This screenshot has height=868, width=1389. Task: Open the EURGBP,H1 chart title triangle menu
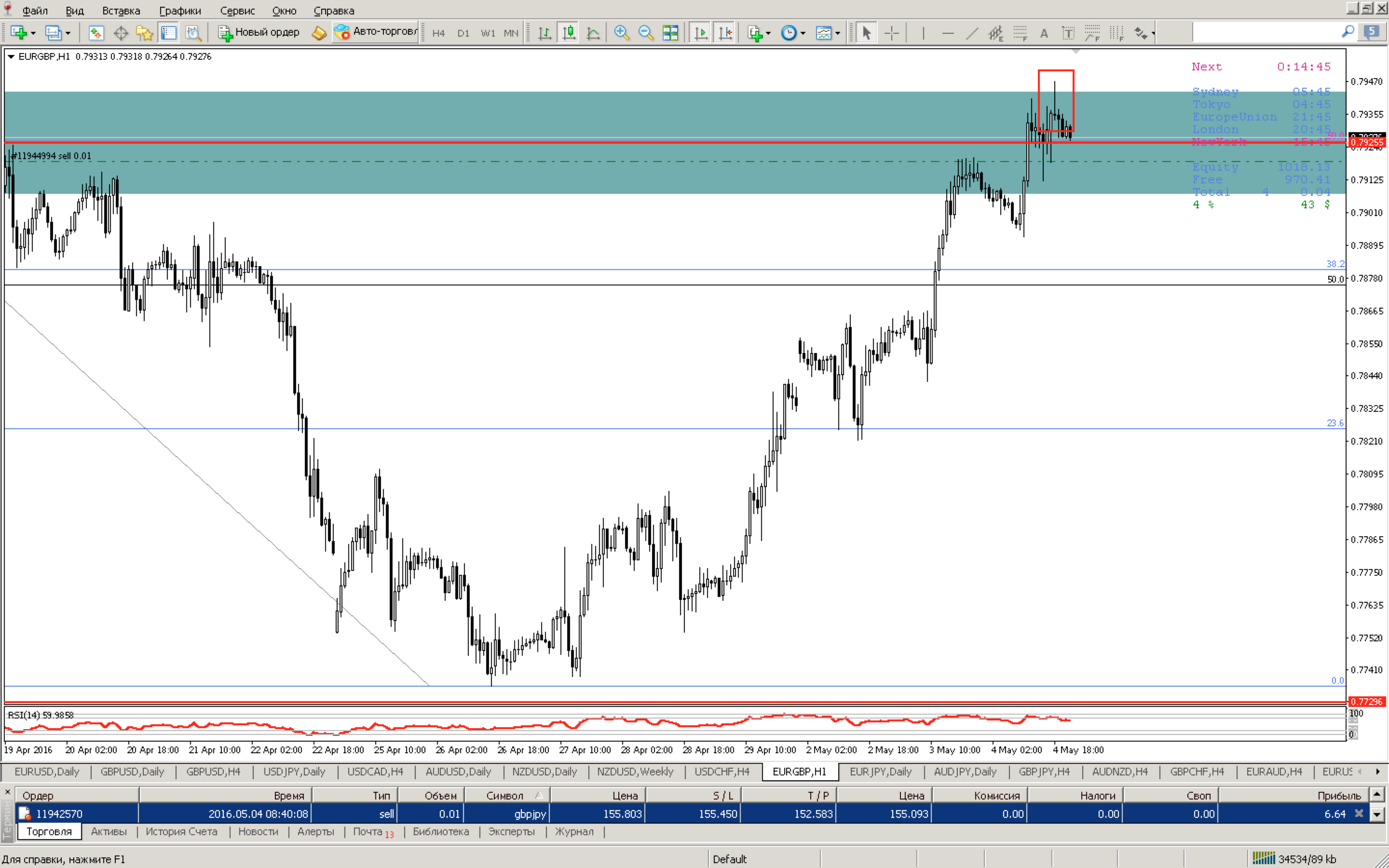(11, 57)
